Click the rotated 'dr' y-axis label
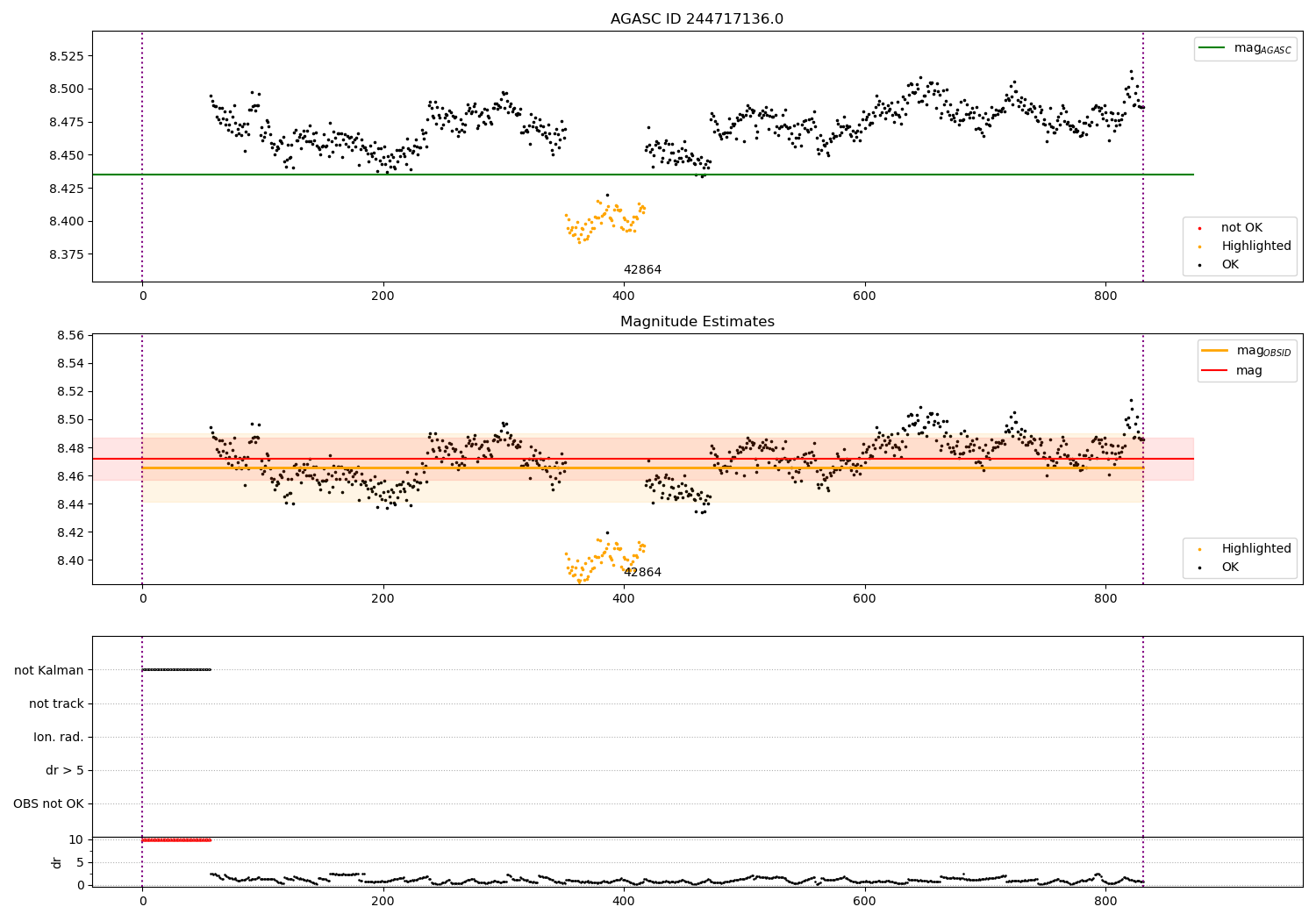1316x921 pixels. click(57, 862)
